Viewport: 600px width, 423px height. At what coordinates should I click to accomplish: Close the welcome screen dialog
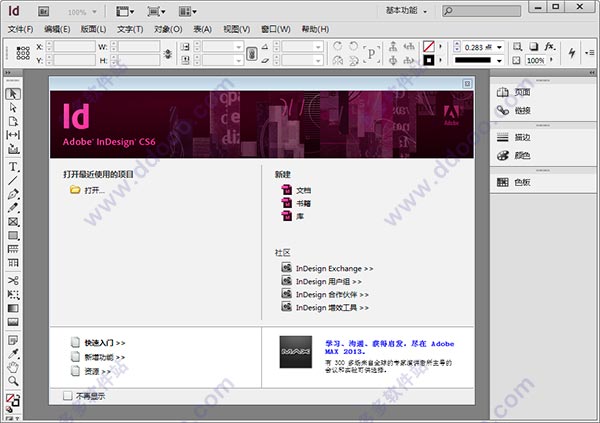click(x=467, y=84)
